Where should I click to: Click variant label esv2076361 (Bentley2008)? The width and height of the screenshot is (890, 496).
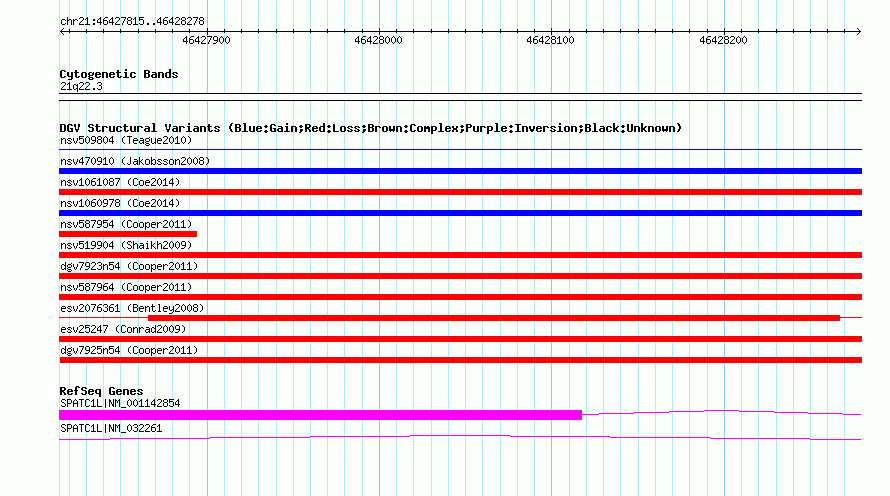132,308
